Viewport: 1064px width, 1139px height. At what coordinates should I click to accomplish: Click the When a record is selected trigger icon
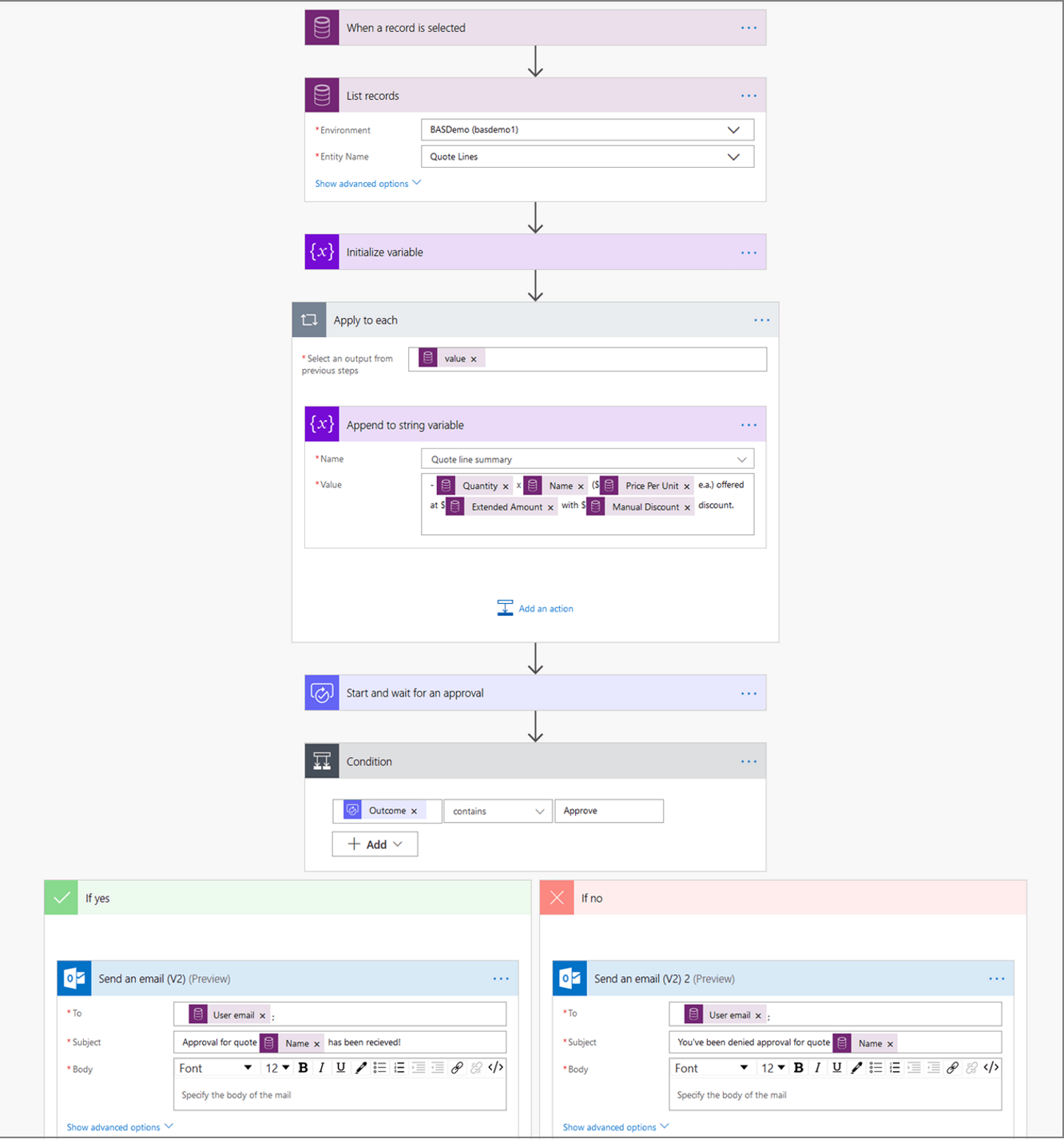322,27
